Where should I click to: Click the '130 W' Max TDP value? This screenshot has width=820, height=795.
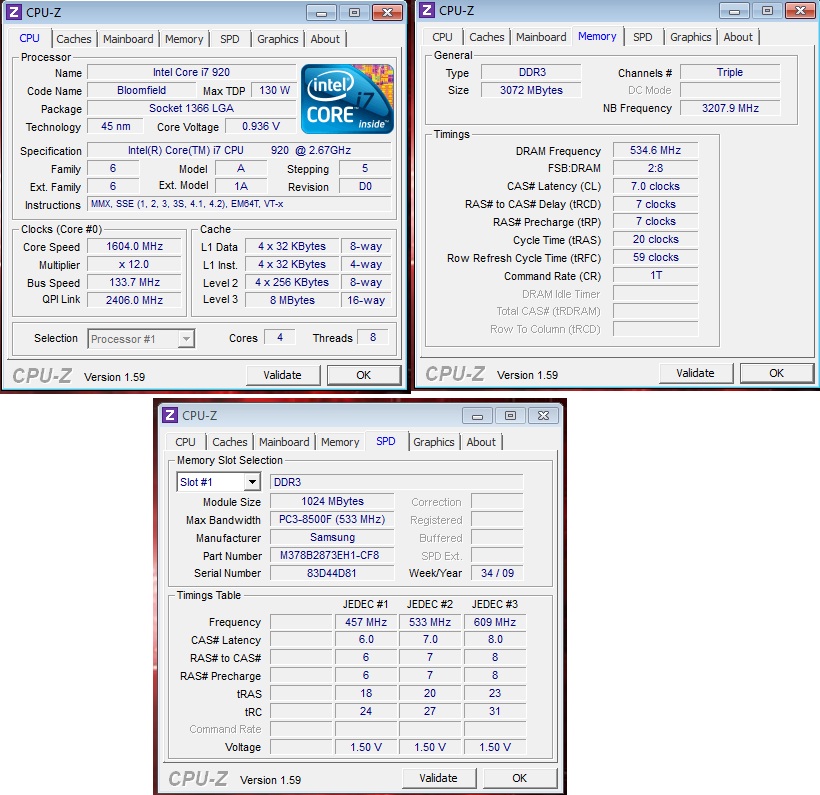pyautogui.click(x=274, y=90)
